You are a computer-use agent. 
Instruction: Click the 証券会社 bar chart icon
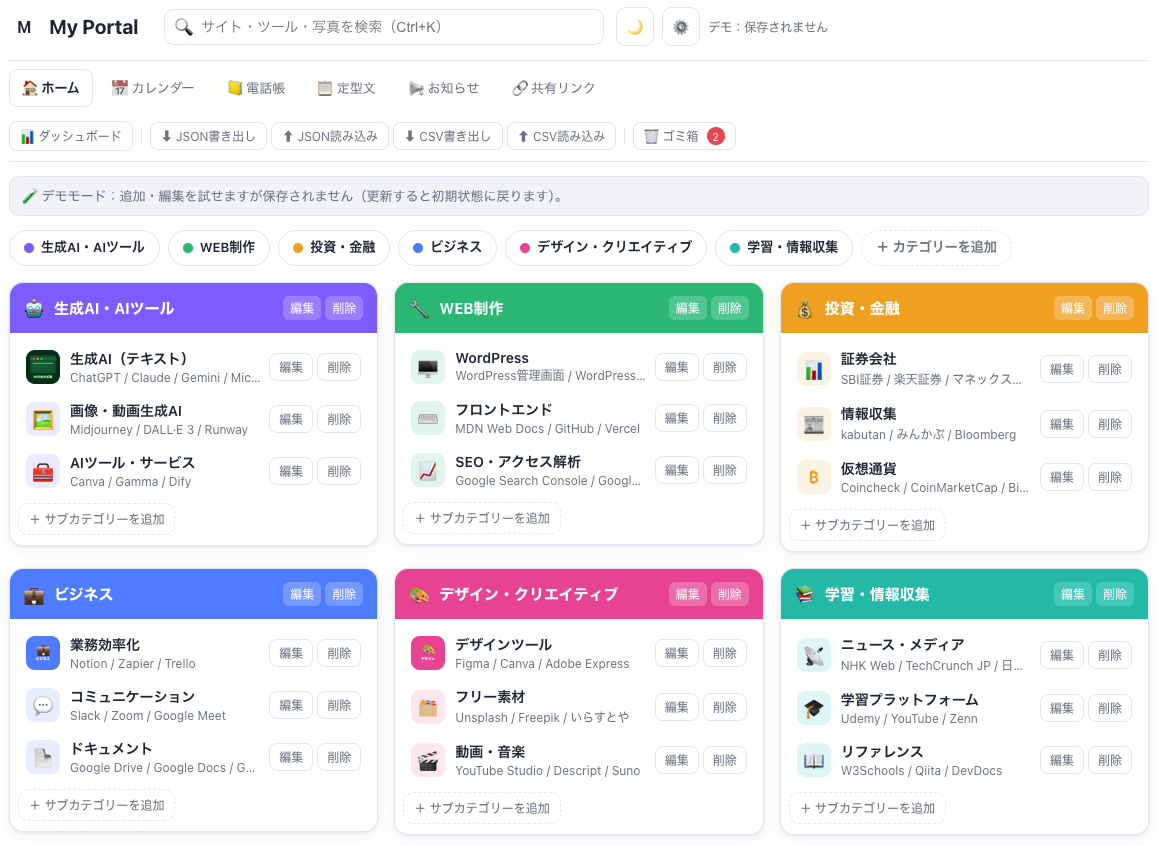[814, 369]
